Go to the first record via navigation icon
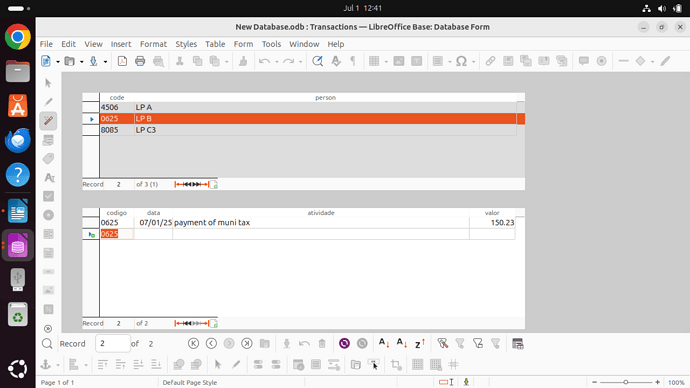Viewport: 690px width, 388px height. click(193, 344)
